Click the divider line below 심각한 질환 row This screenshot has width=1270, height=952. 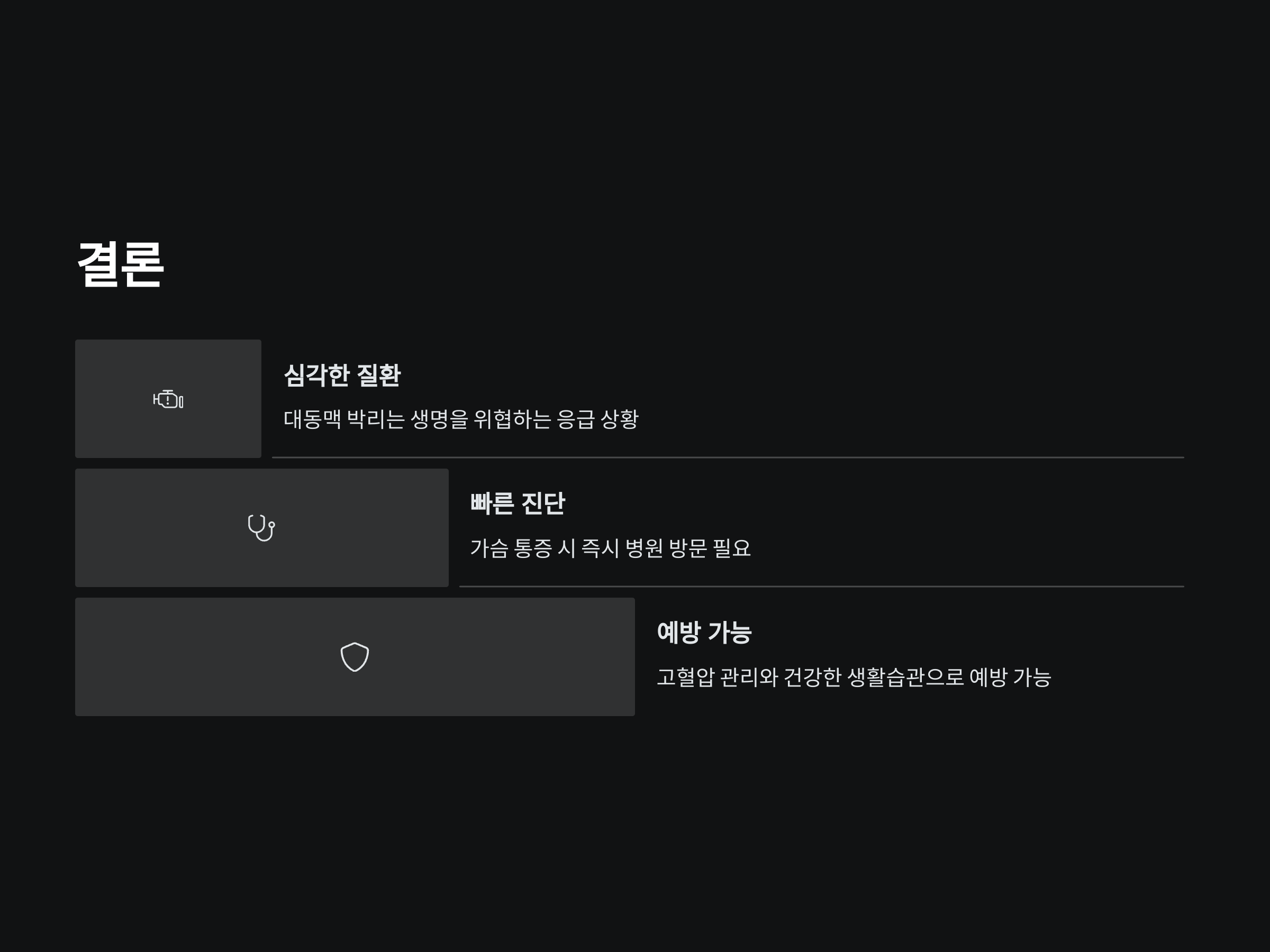point(728,457)
